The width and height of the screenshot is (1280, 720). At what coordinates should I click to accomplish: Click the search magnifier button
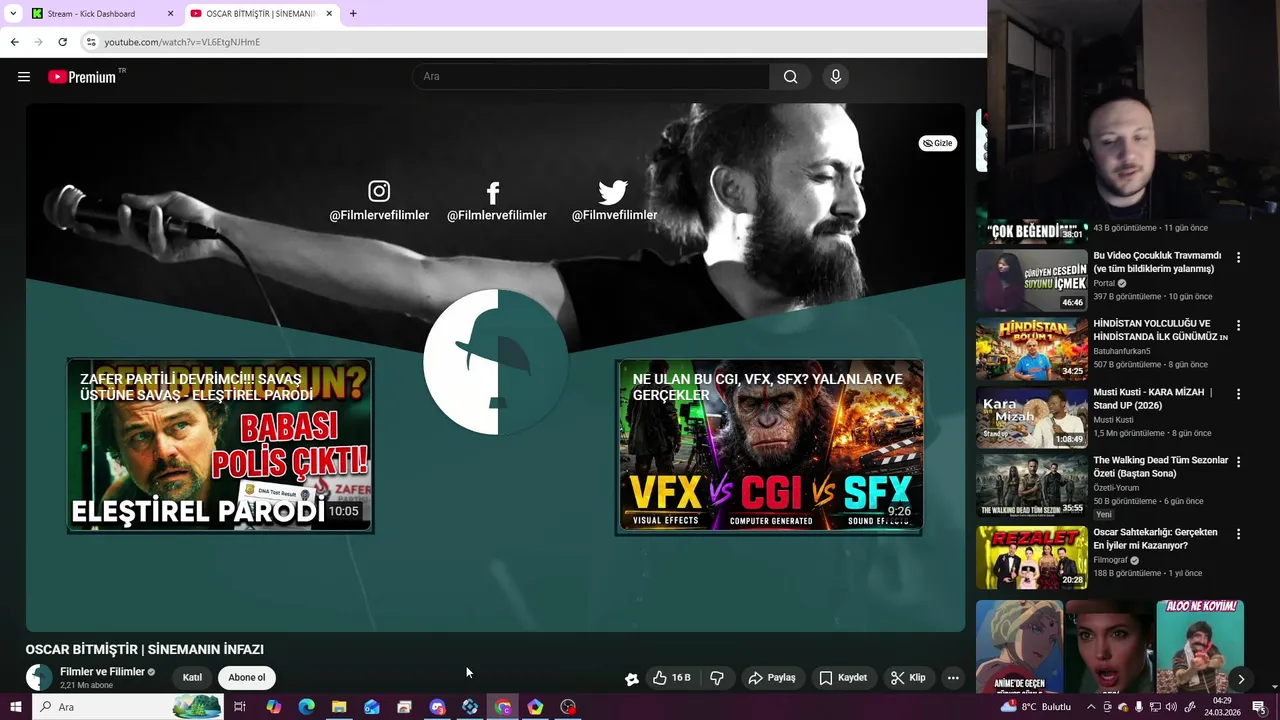[x=790, y=77]
